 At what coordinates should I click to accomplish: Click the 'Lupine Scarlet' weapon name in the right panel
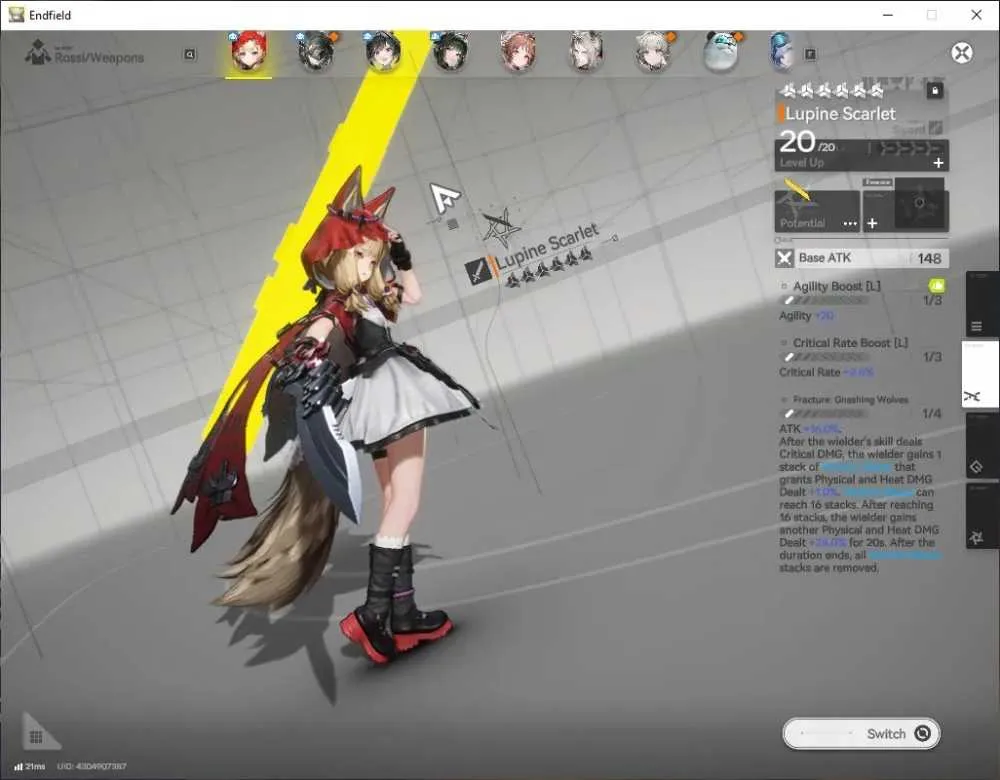click(841, 114)
